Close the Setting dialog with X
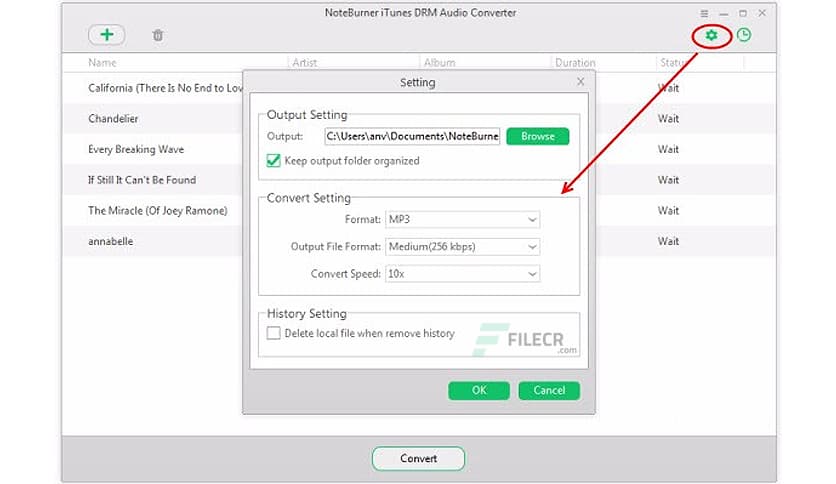836x484 pixels. tap(581, 82)
